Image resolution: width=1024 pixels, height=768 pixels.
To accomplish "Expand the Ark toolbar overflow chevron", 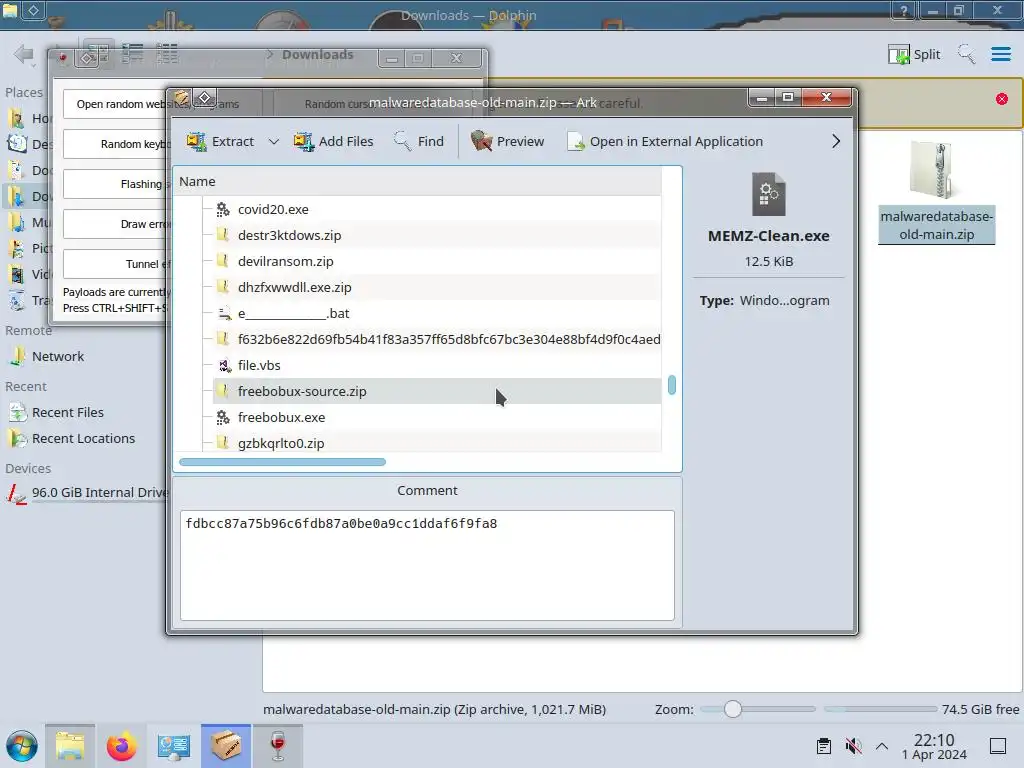I will pos(835,141).
